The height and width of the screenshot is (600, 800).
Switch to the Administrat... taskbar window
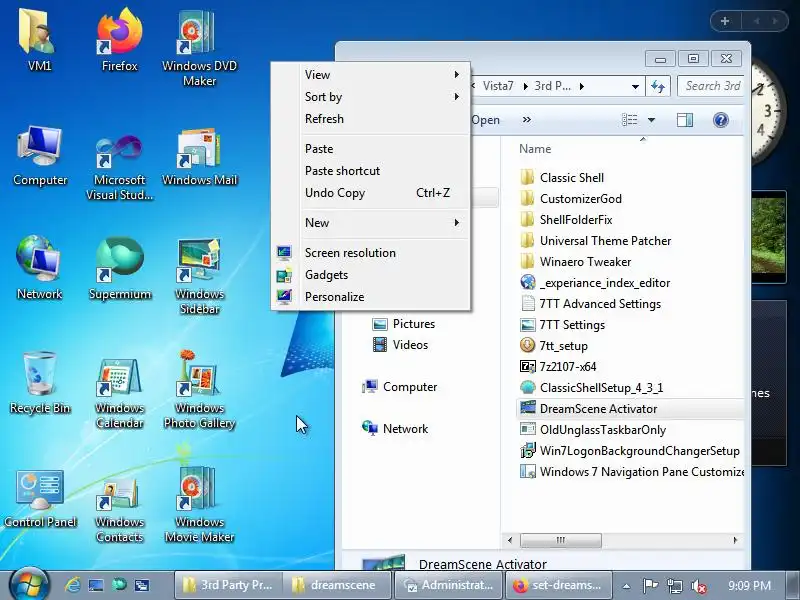[x=449, y=585]
